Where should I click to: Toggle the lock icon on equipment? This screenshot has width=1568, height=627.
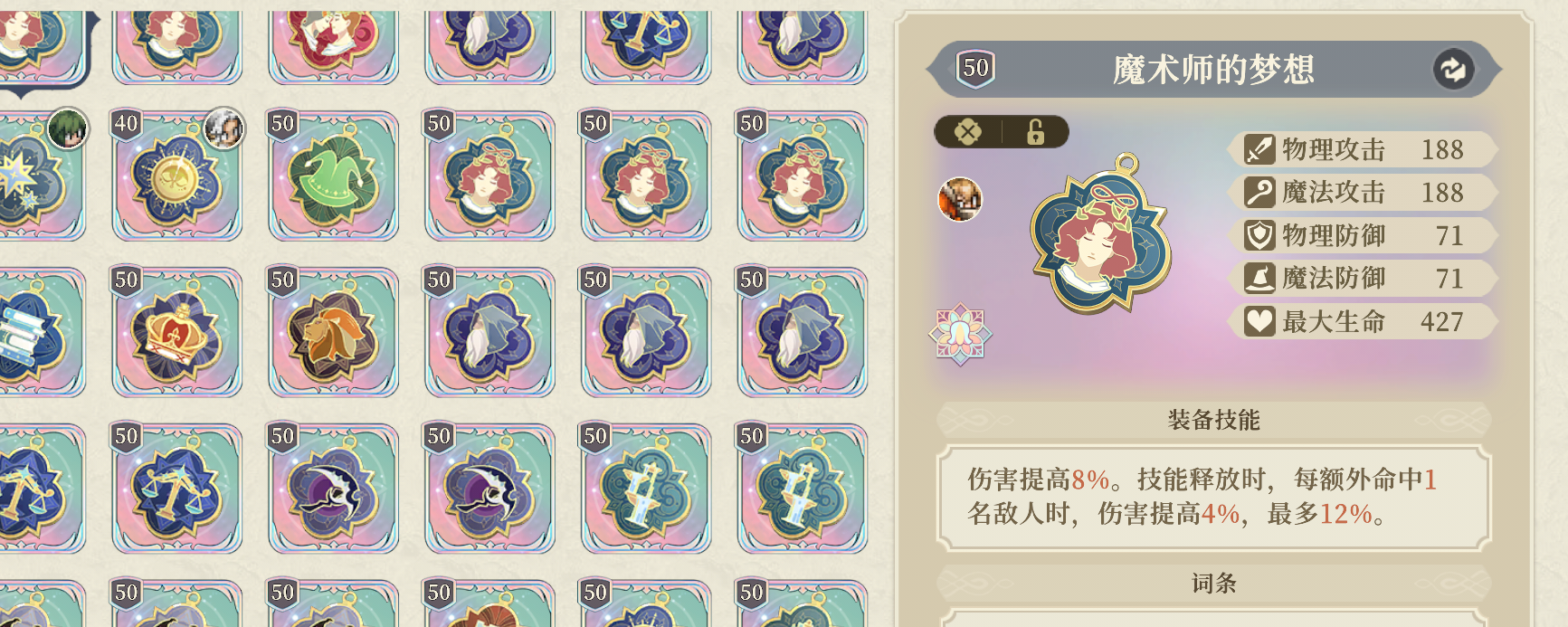tap(1035, 132)
